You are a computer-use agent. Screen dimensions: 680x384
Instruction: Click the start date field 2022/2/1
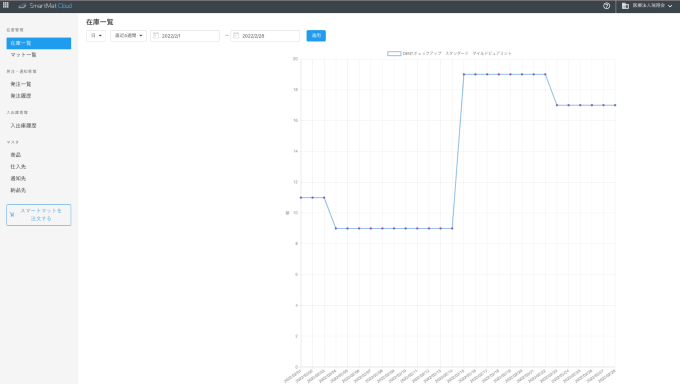[185, 36]
